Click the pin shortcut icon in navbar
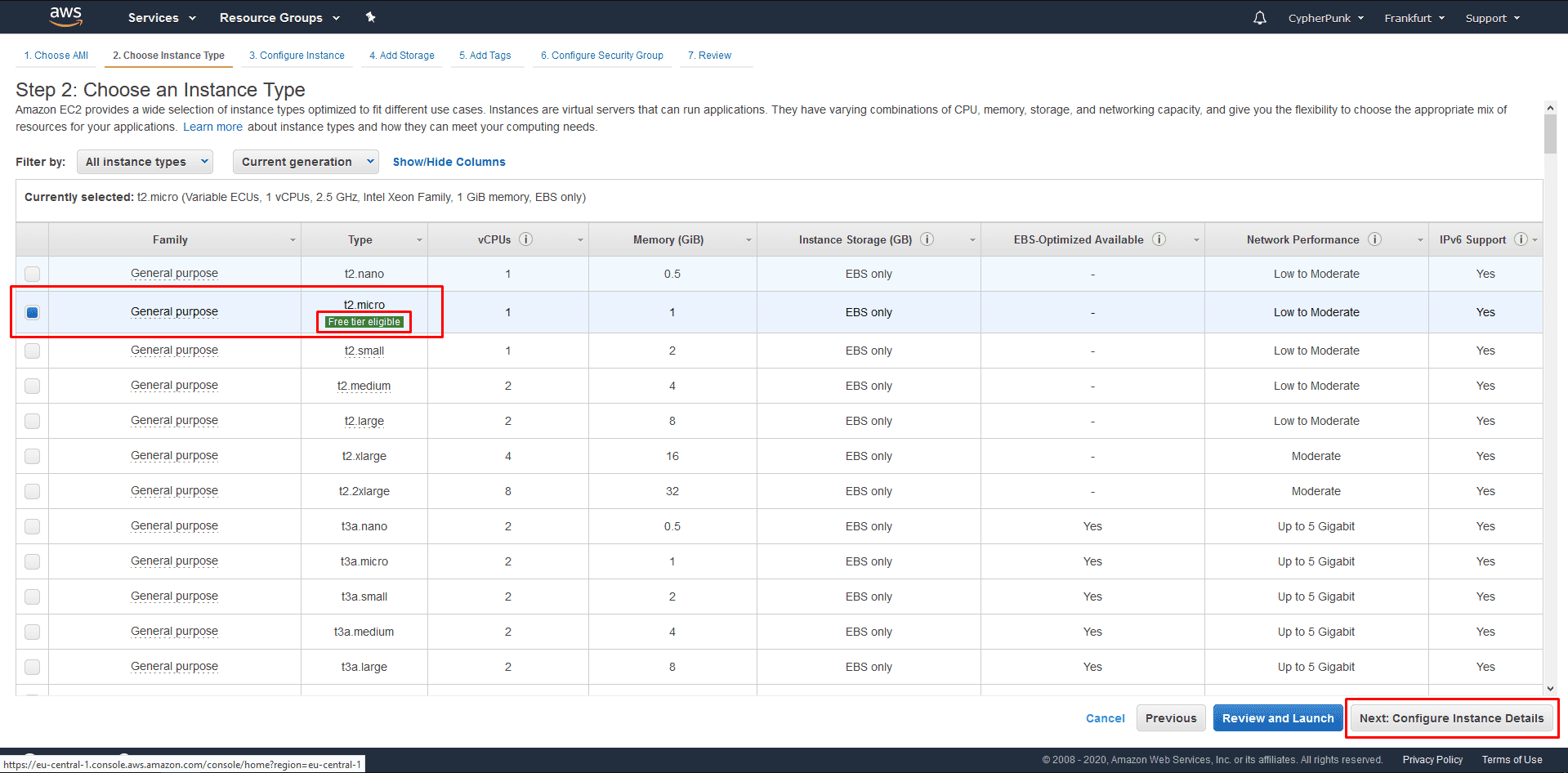The height and width of the screenshot is (773, 1568). tap(370, 17)
